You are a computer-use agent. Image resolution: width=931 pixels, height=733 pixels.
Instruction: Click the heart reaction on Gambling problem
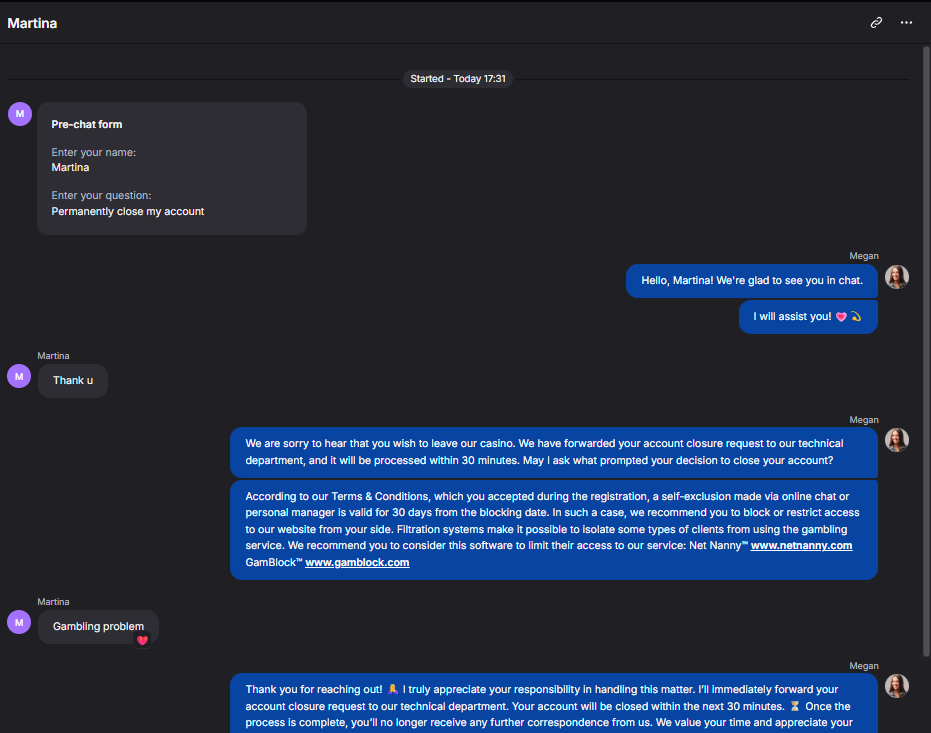142,640
